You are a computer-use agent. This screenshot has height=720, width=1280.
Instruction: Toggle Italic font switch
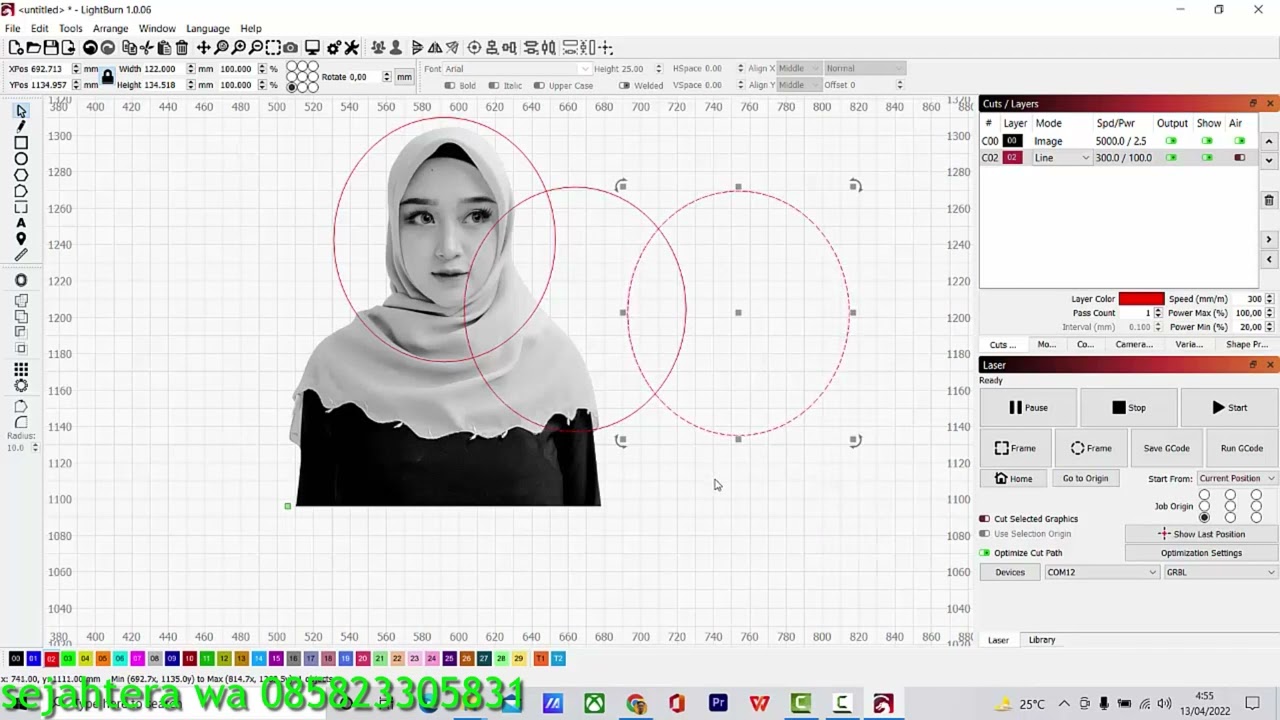click(x=494, y=86)
